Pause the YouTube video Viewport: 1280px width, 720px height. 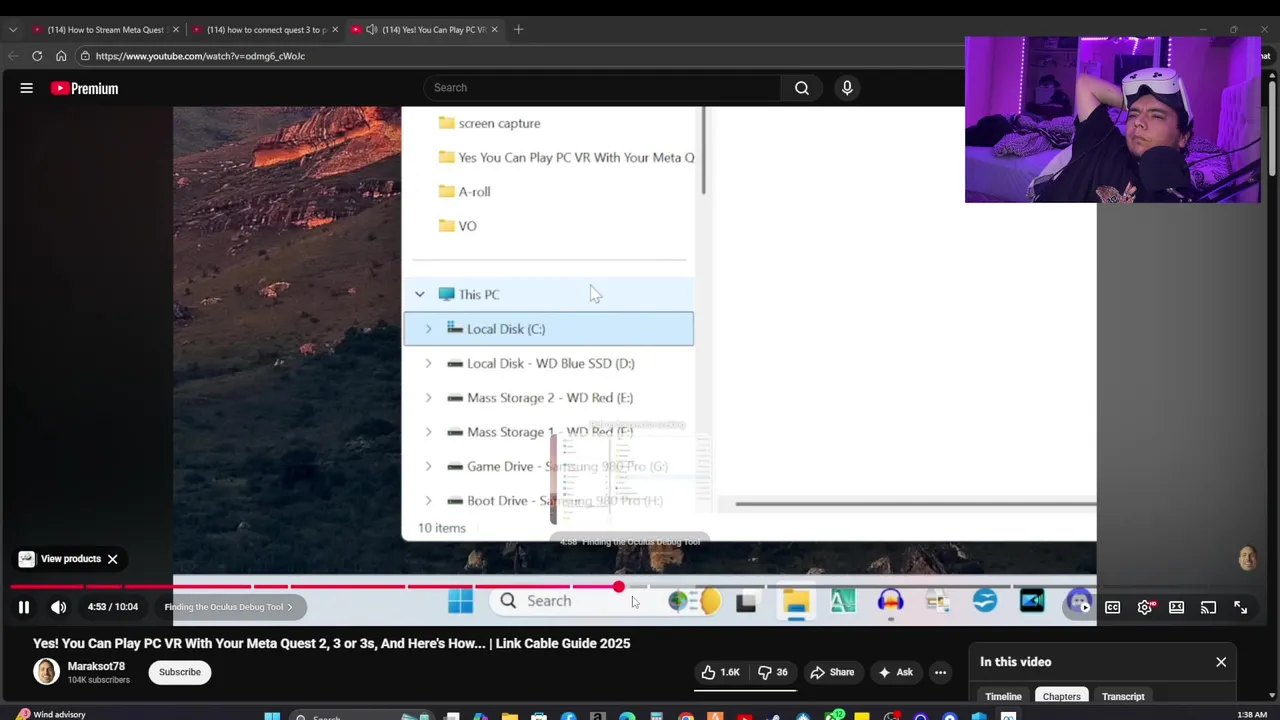[24, 607]
